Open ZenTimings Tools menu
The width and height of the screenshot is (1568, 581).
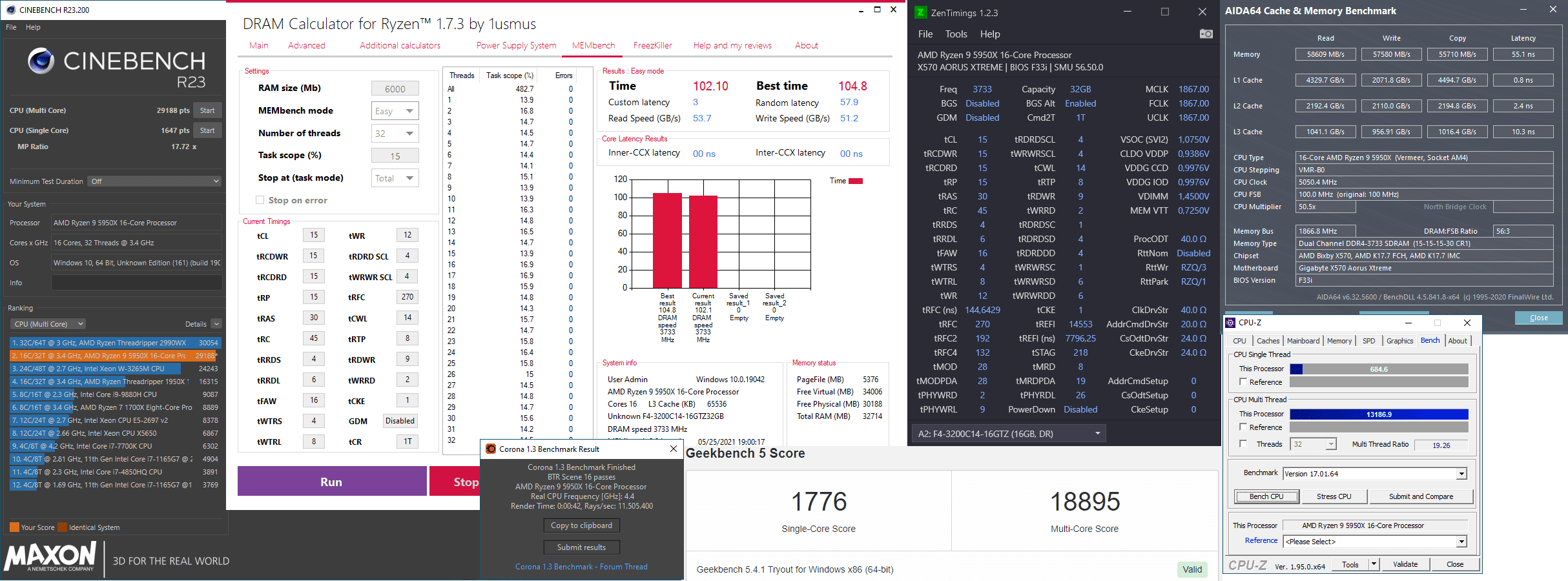click(x=956, y=34)
